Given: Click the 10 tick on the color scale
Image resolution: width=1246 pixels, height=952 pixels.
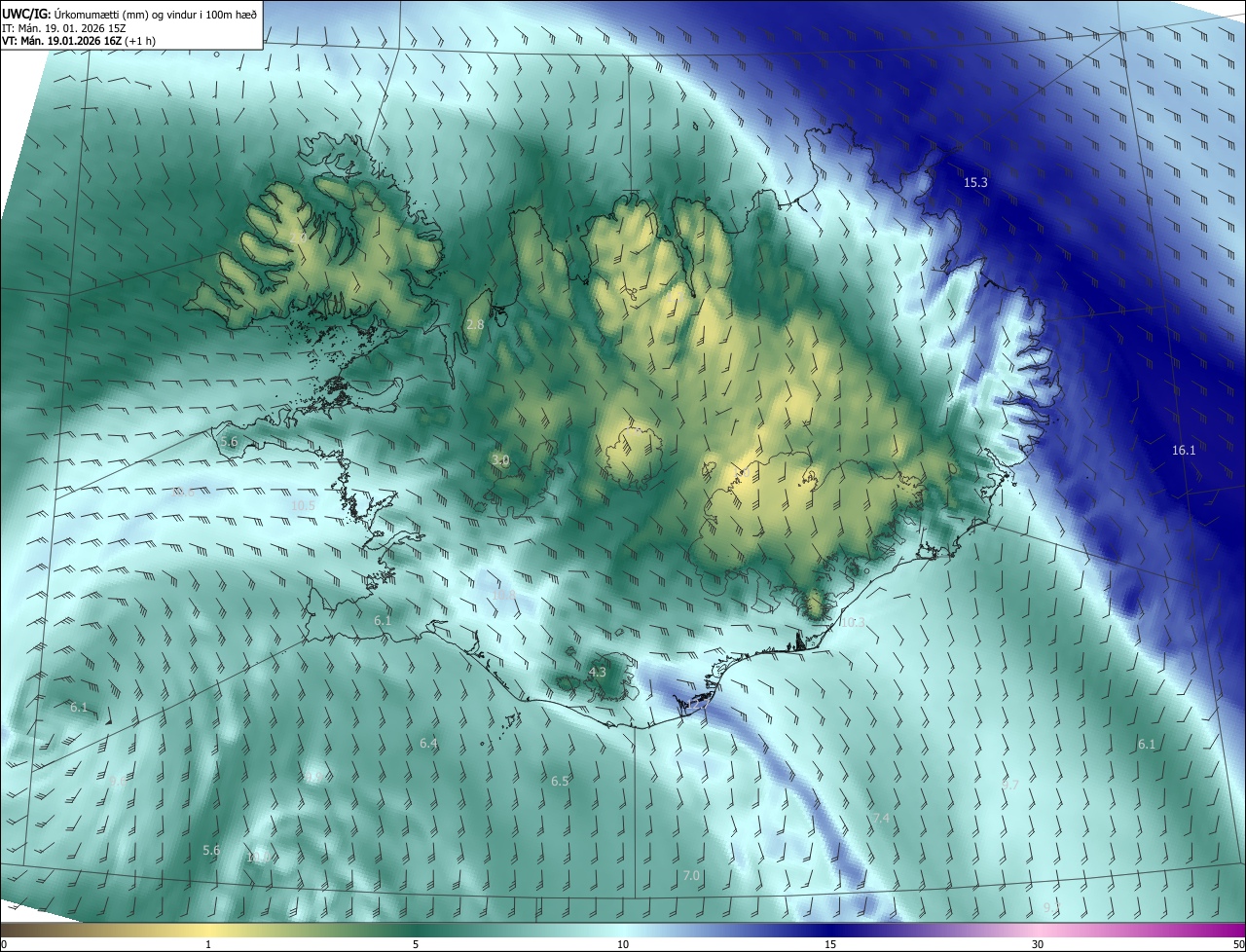Looking at the screenshot, I should tap(623, 944).
